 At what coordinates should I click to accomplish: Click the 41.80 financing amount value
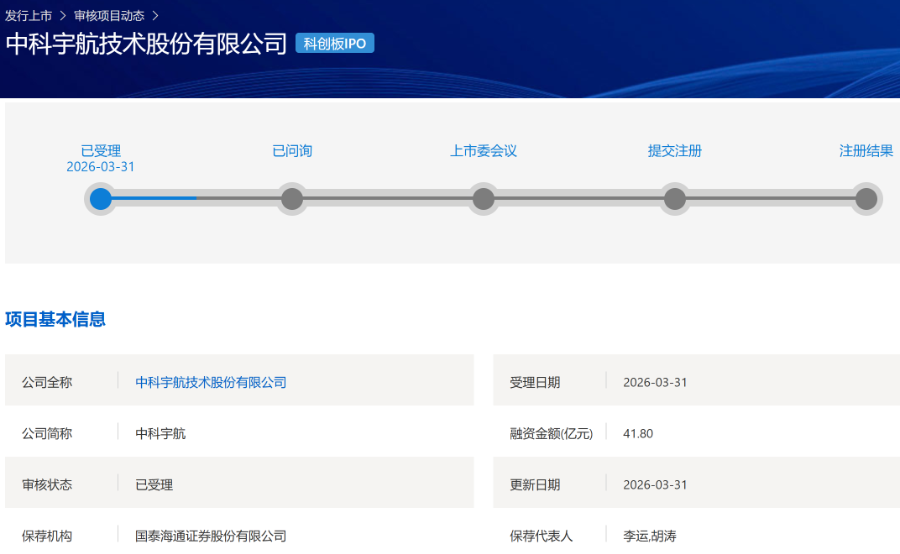[638, 434]
